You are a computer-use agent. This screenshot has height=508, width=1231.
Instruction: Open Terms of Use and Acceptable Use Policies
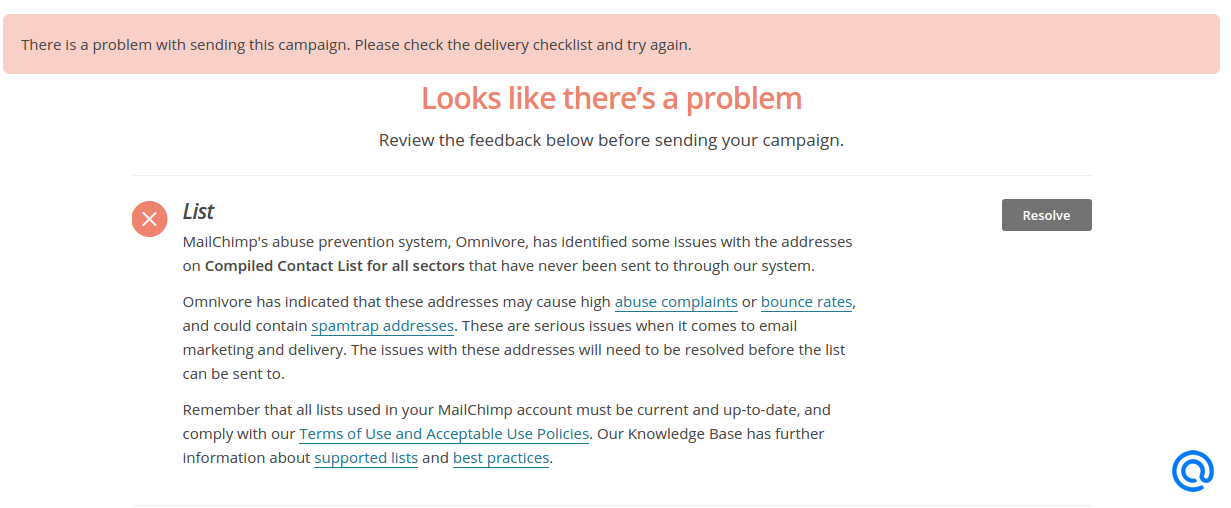coord(444,434)
